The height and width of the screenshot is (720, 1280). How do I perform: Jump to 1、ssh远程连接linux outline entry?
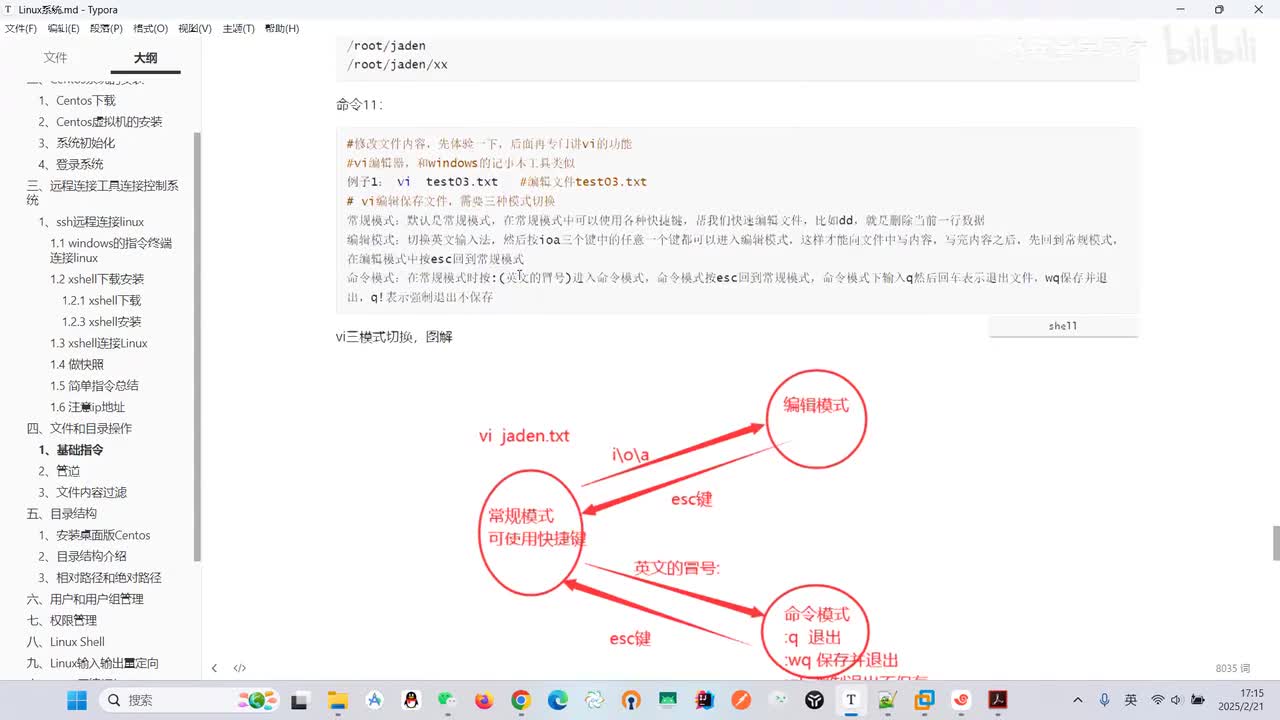(91, 222)
